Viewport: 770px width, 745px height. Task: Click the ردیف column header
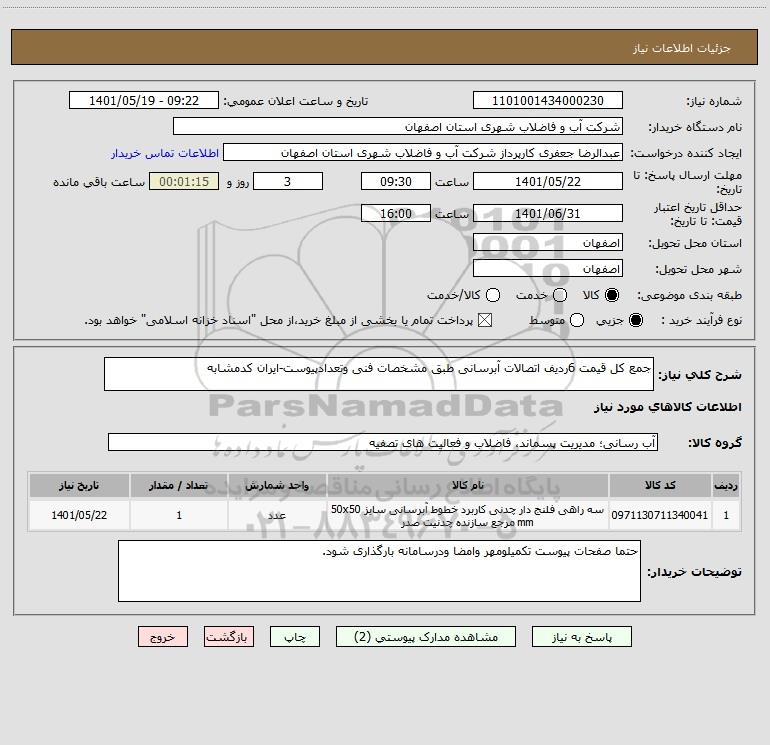[x=726, y=485]
